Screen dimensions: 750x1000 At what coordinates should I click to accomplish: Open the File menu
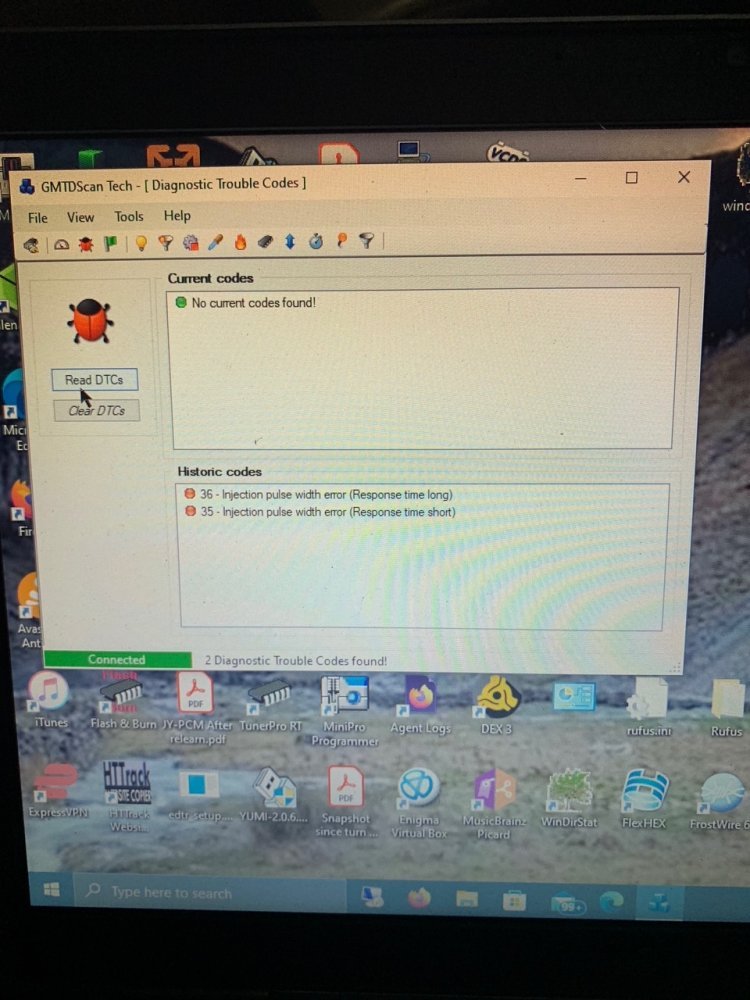click(38, 217)
